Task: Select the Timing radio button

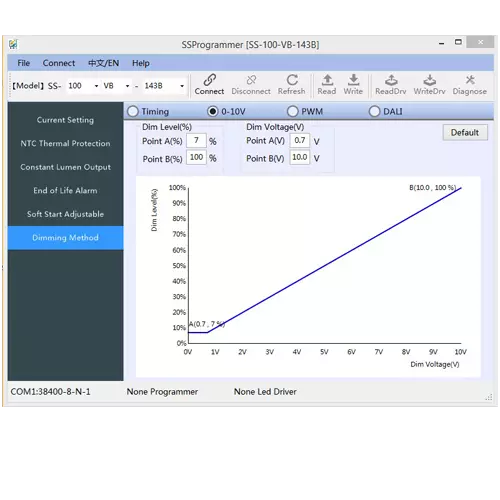Action: point(133,111)
